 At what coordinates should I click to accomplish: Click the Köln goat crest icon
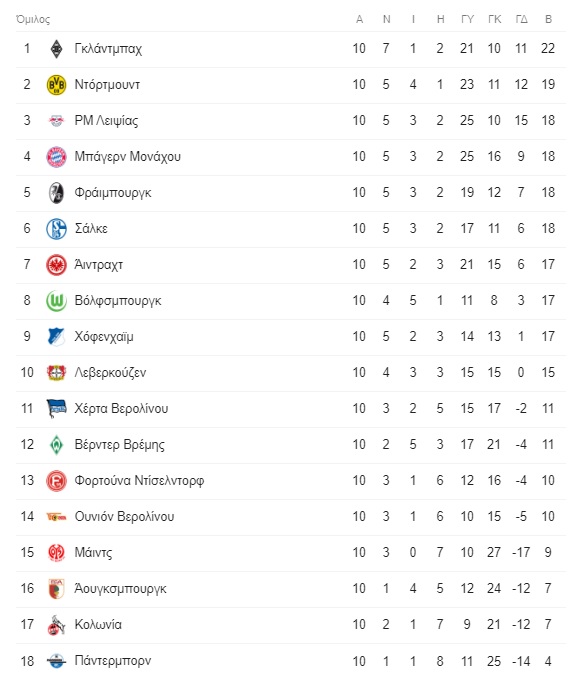56,625
